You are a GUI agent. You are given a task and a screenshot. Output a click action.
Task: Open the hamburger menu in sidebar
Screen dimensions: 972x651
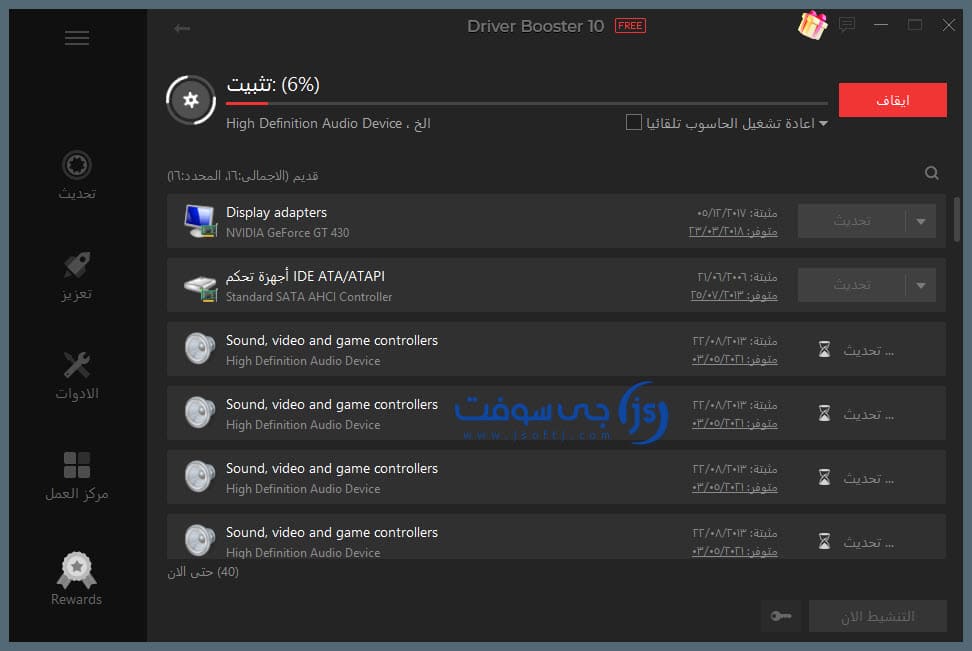[x=77, y=38]
